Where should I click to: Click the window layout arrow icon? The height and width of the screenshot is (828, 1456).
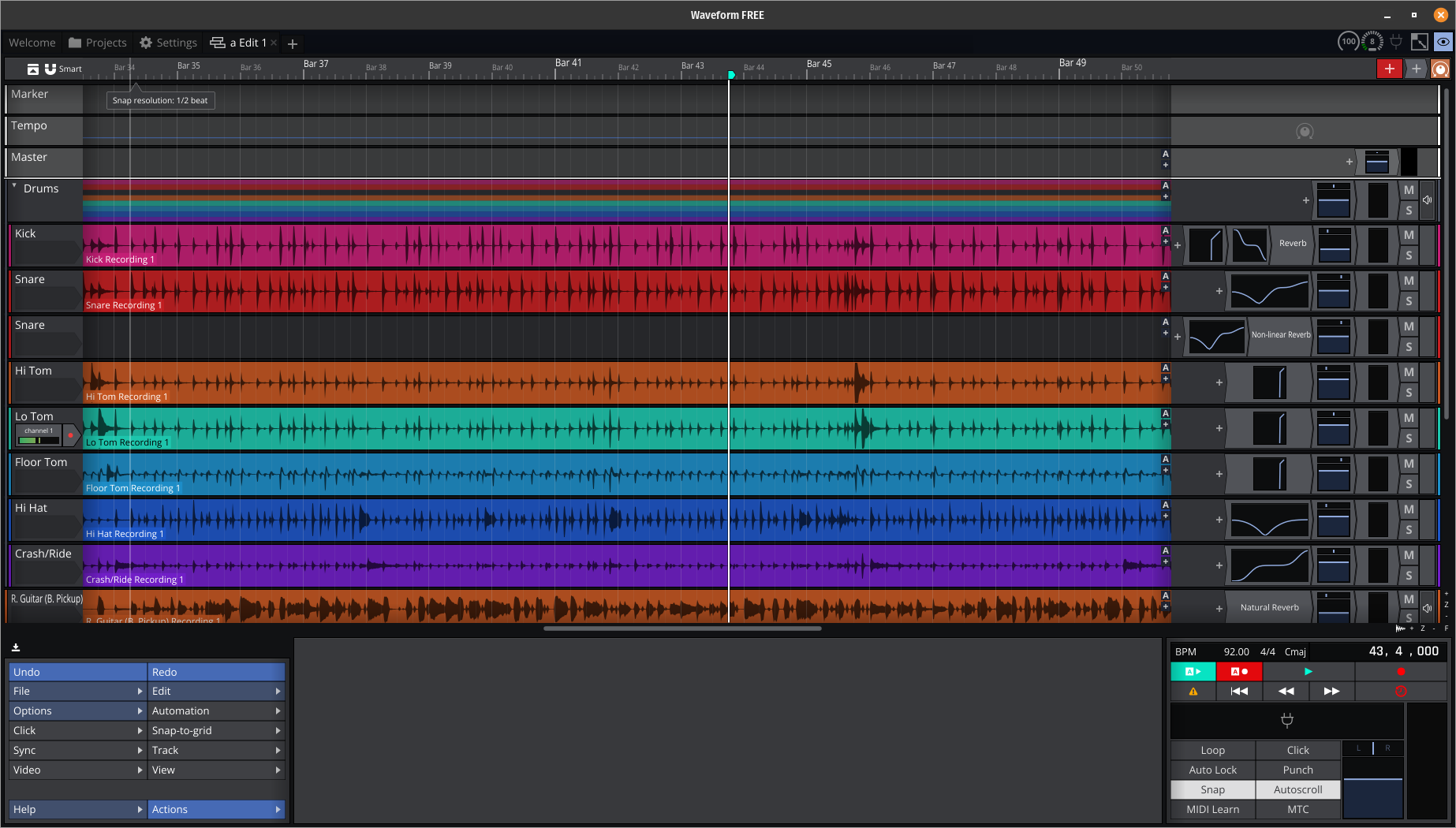pyautogui.click(x=1420, y=42)
